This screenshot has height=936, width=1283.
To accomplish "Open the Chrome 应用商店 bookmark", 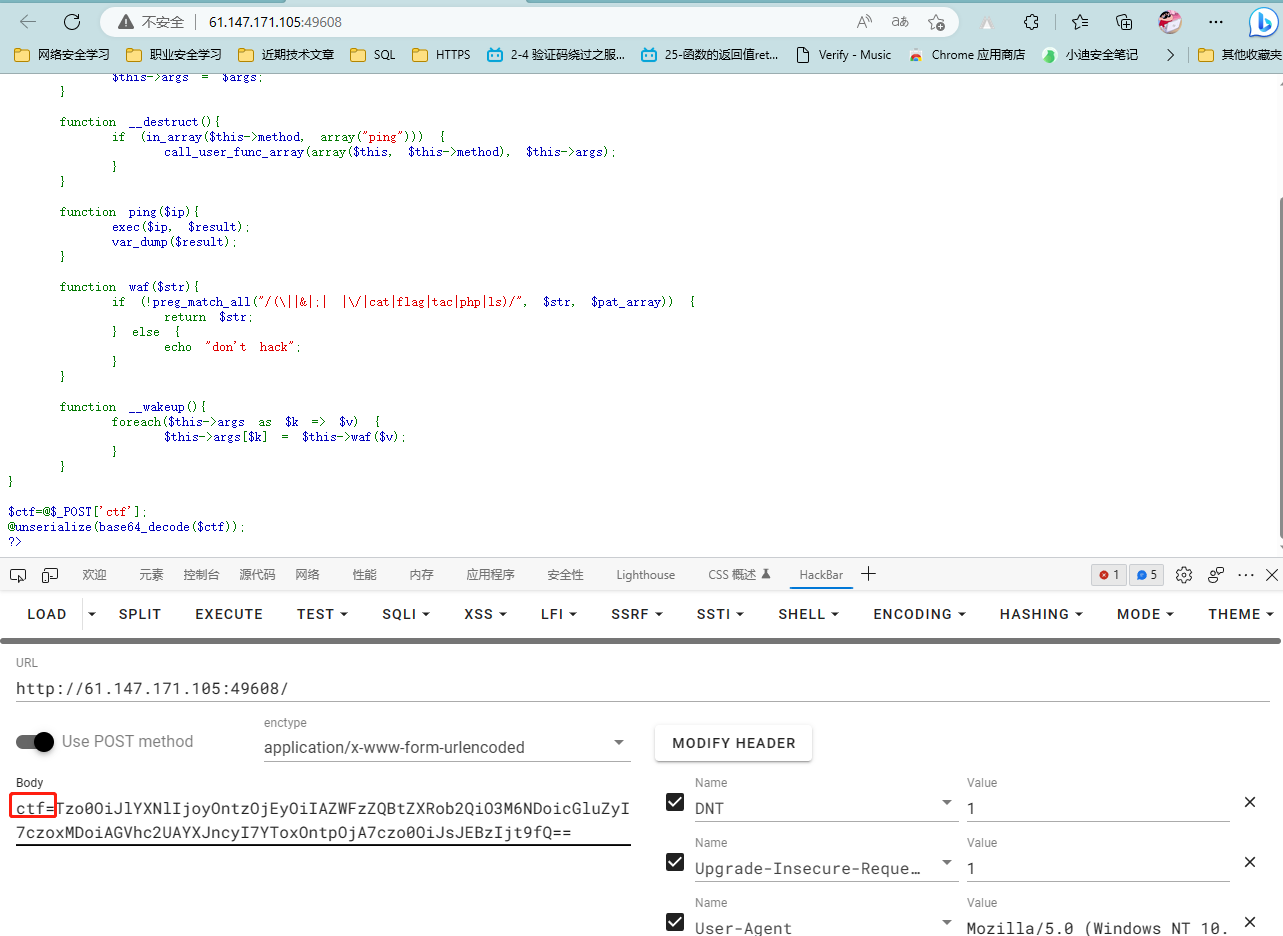I will point(967,55).
